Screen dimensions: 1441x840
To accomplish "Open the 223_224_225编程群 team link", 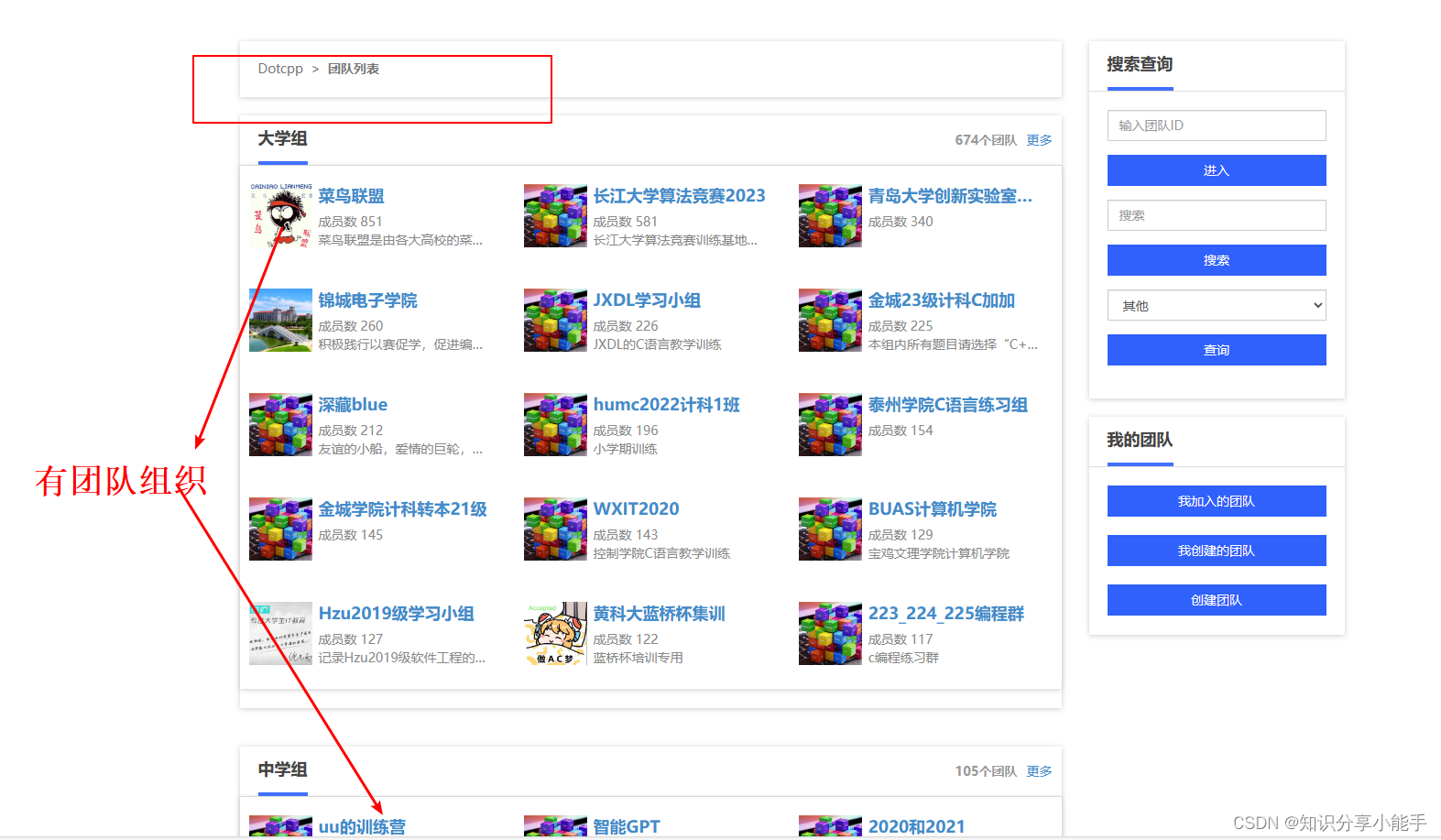I will (946, 614).
